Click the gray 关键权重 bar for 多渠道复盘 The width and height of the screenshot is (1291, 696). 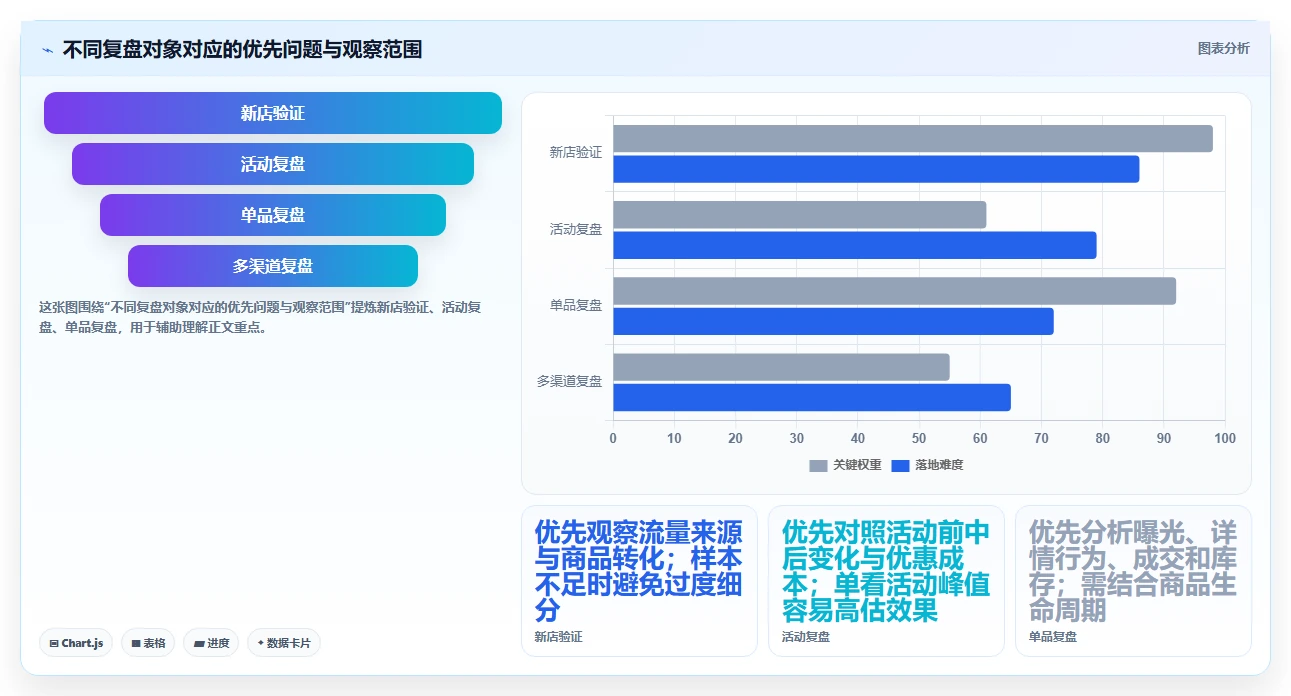781,367
